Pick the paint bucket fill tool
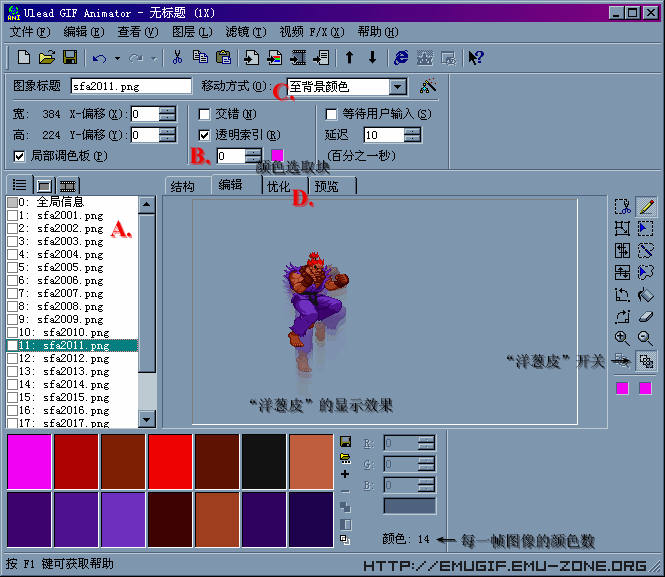 pos(646,295)
